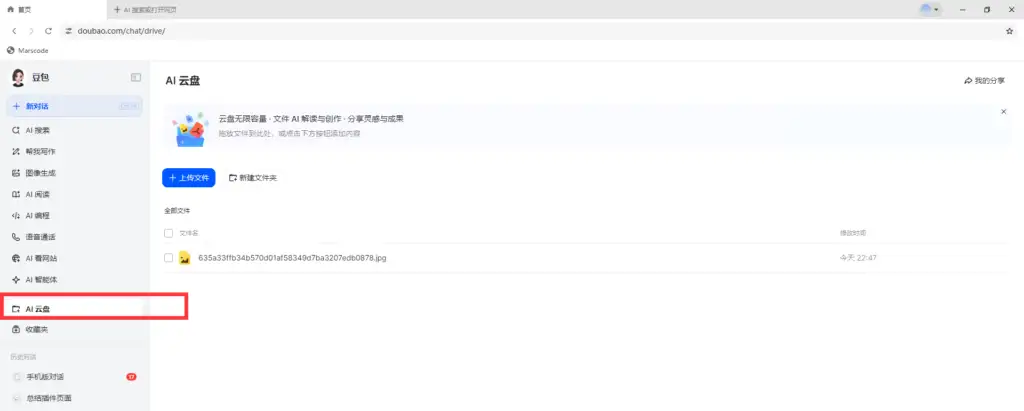Screen dimensions: 1024x411
Task: Go forward in browser
Action: click(31, 31)
